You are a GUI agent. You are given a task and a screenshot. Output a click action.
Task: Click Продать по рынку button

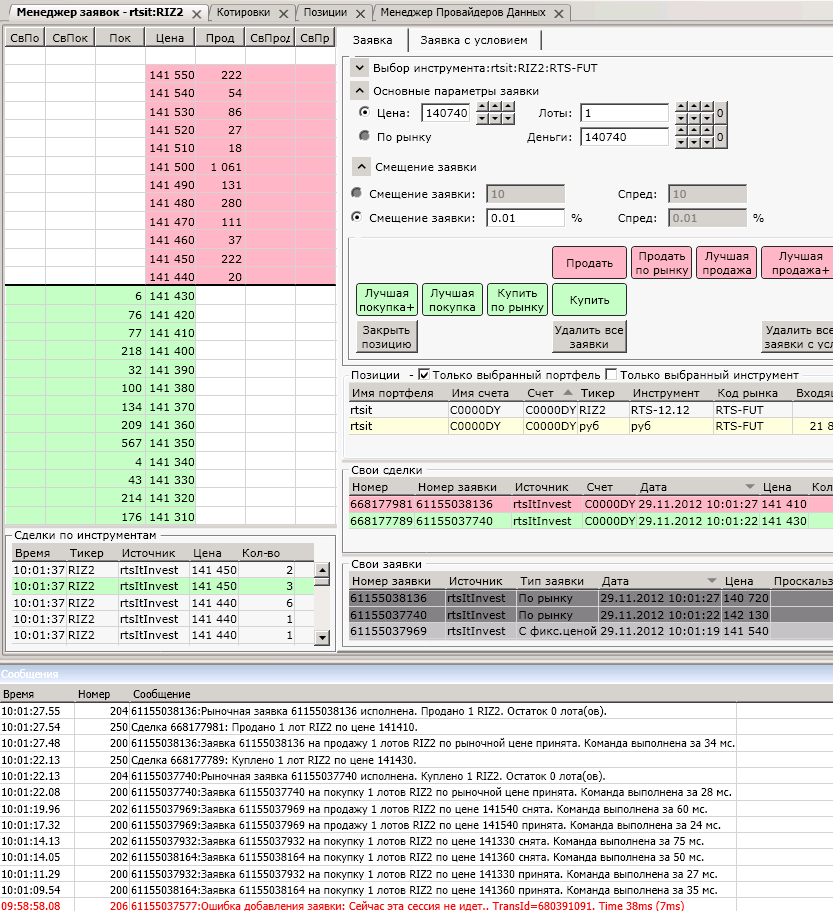click(662, 263)
